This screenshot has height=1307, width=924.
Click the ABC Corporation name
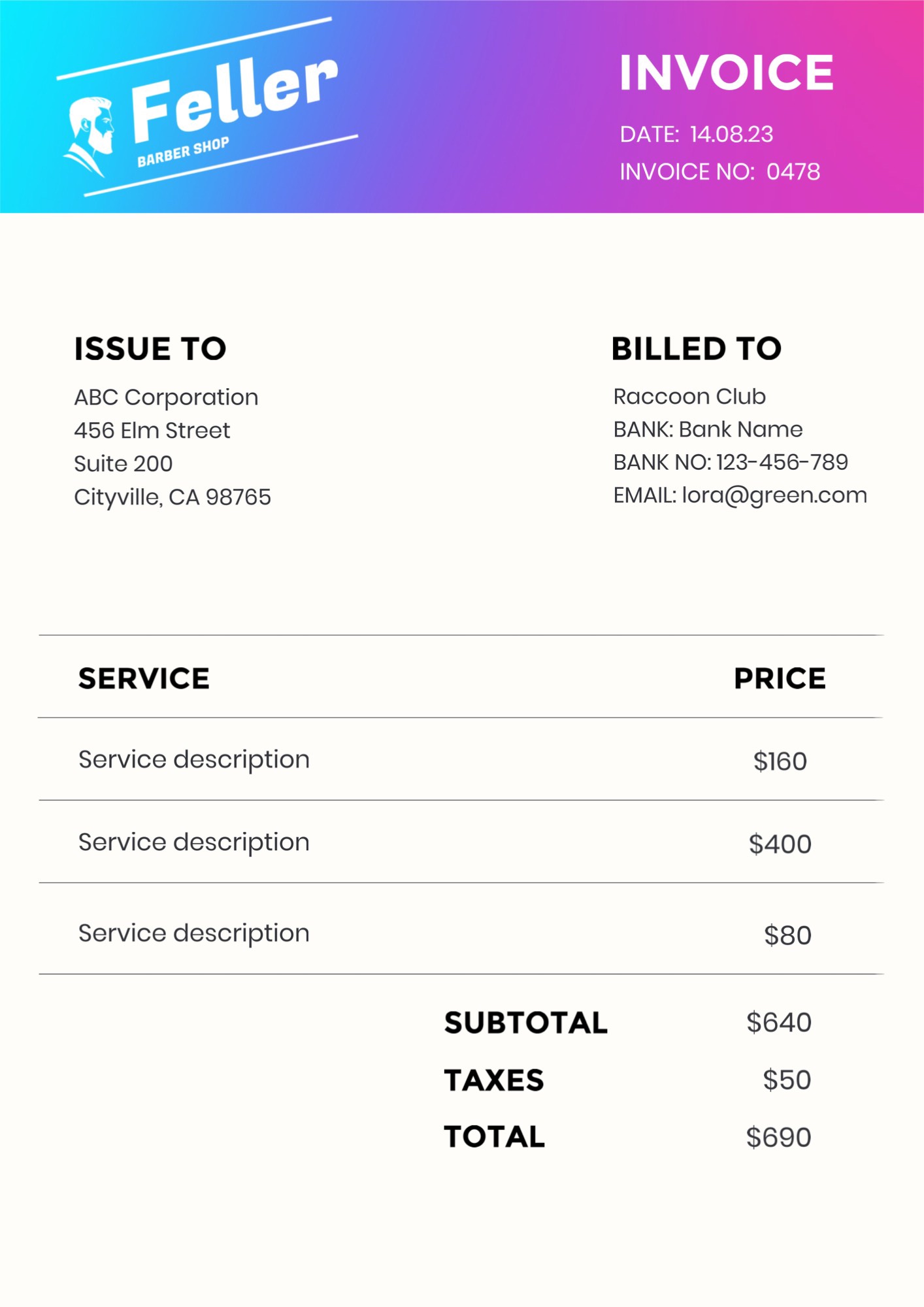coord(166,397)
